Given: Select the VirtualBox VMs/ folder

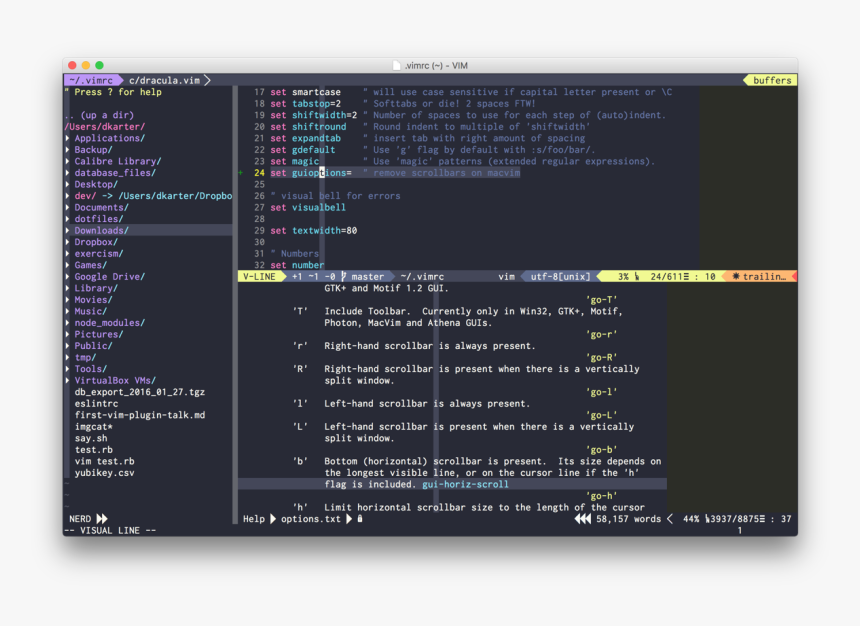Looking at the screenshot, I should tap(115, 380).
